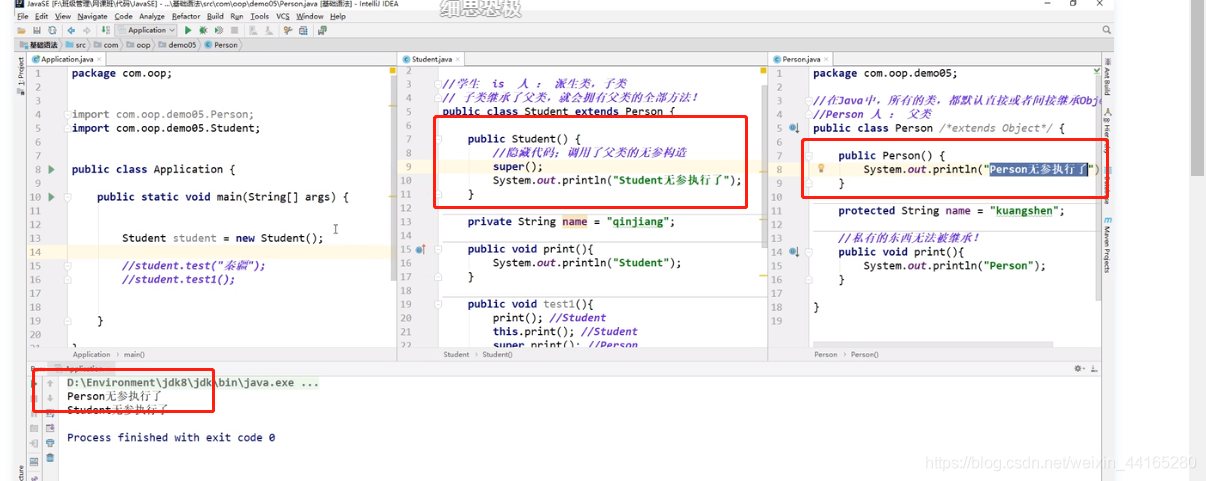Image resolution: width=1206 pixels, height=481 pixels.
Task: Collapse the Student constructor fold marker
Action: pos(438,139)
